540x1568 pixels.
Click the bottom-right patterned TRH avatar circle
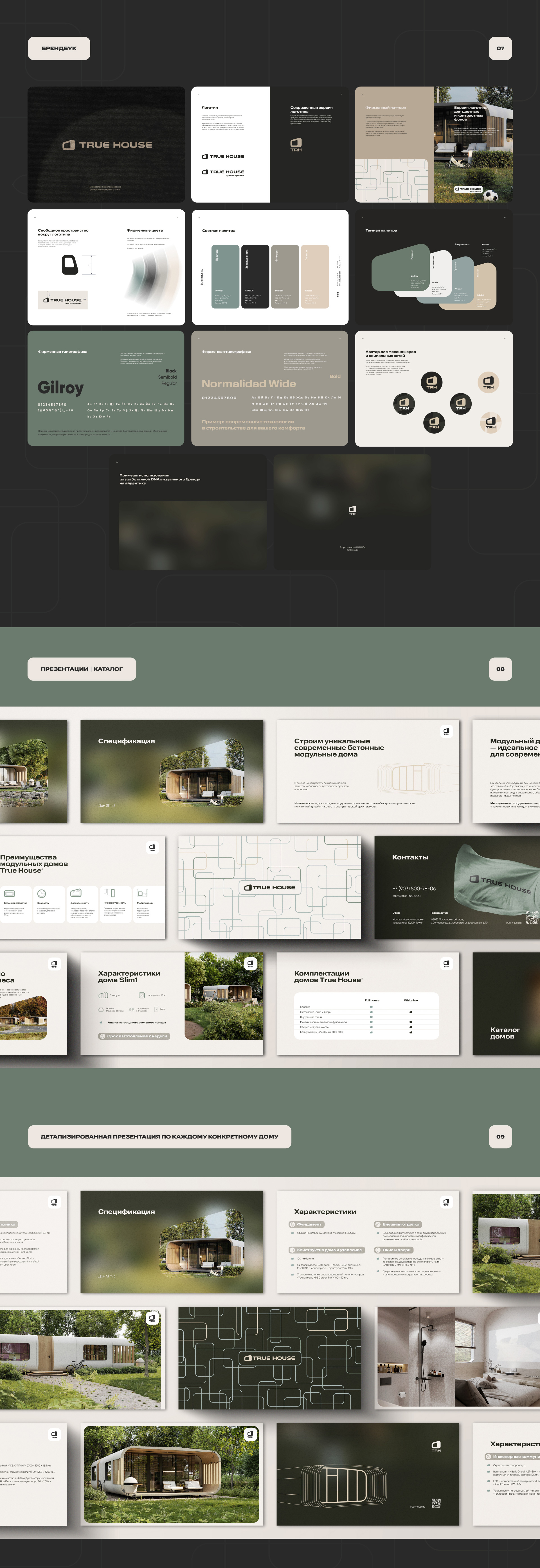[x=491, y=422]
